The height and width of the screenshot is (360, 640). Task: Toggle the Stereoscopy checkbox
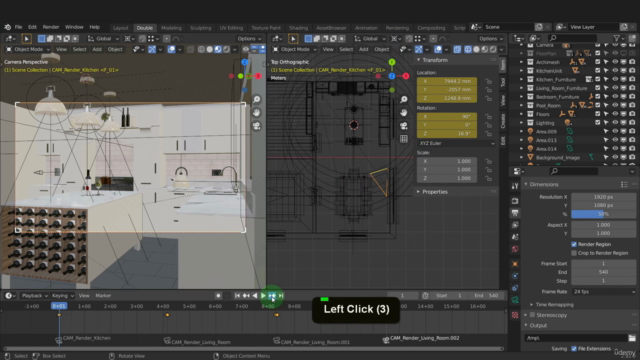pos(532,315)
